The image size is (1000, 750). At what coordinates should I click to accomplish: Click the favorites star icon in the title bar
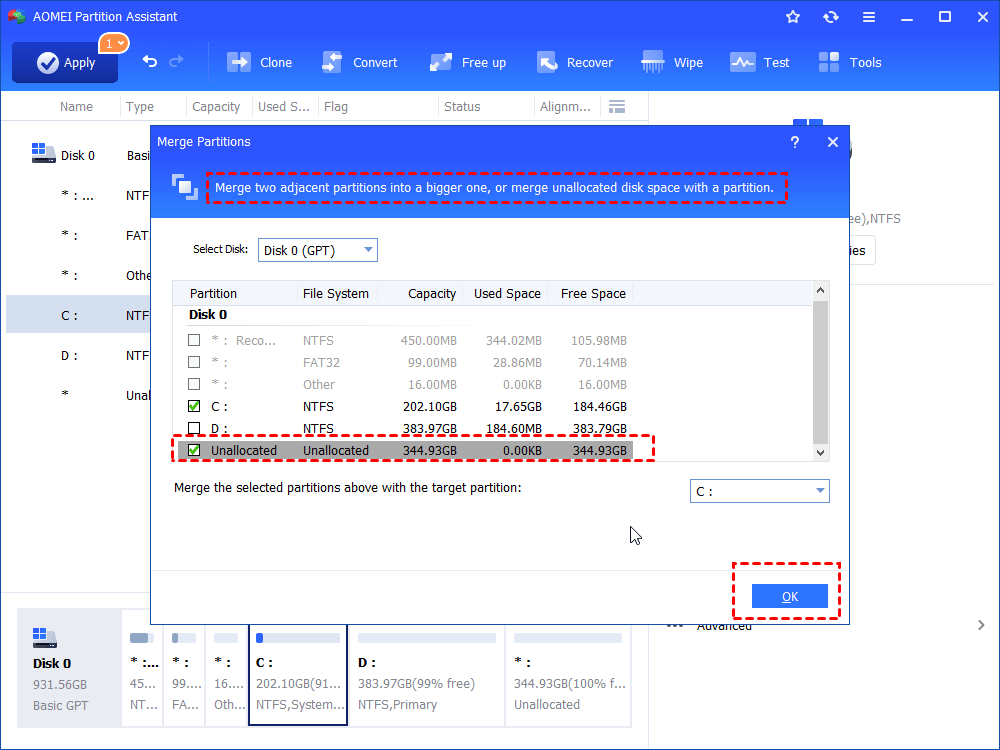[793, 17]
